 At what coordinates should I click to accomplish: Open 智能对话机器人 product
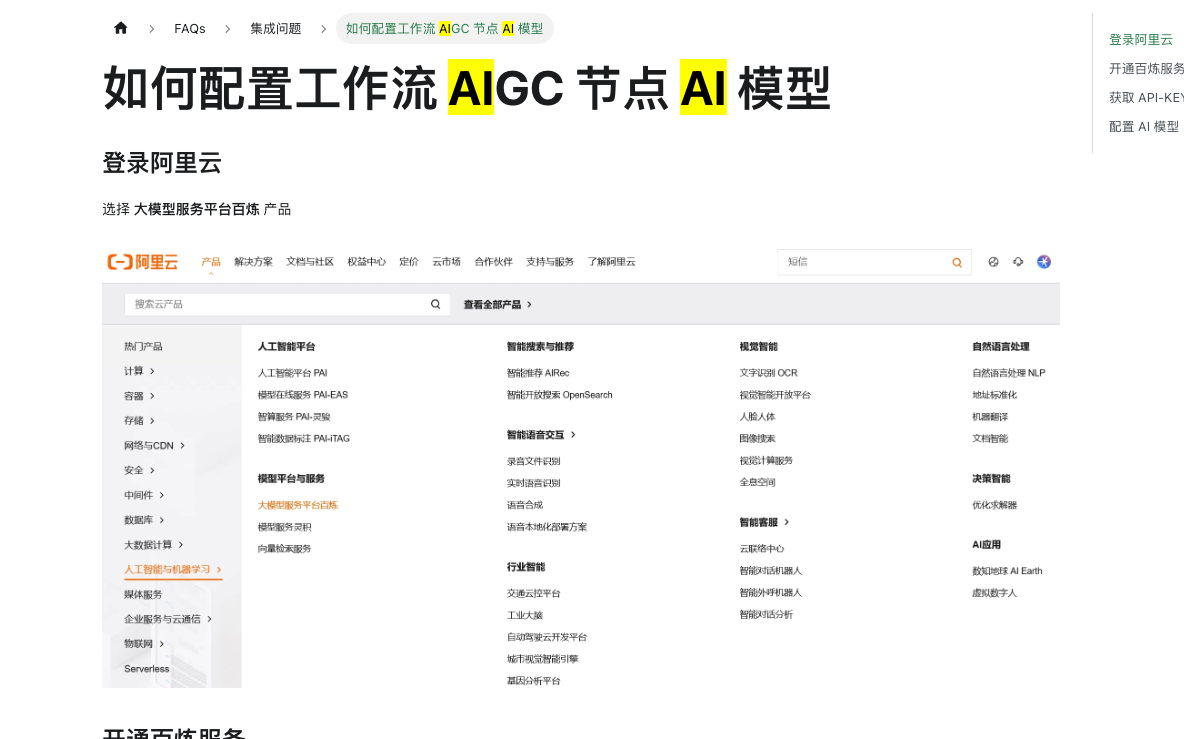(770, 571)
